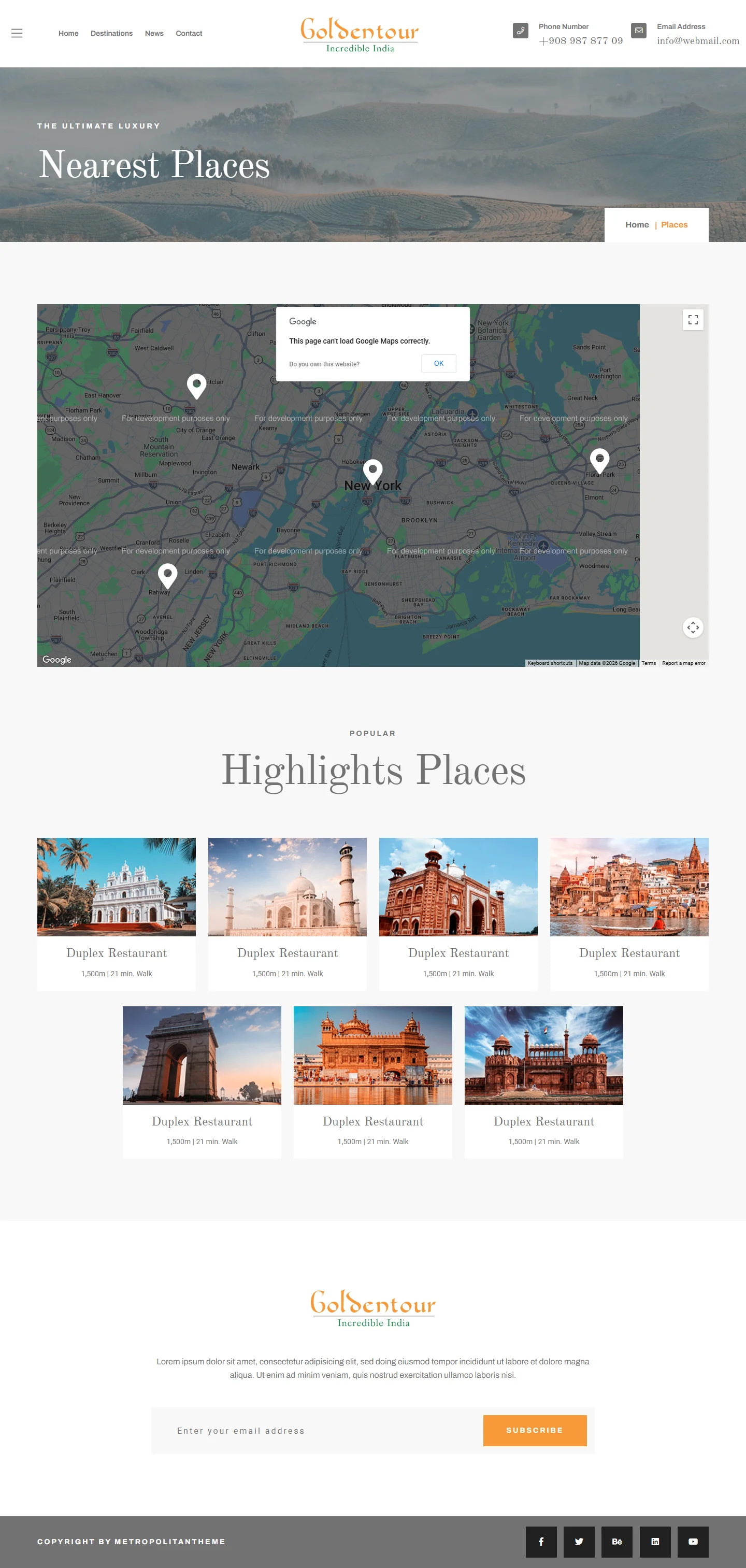Click the Goldentour logo in footer
This screenshot has width=746, height=1568.
[373, 1309]
